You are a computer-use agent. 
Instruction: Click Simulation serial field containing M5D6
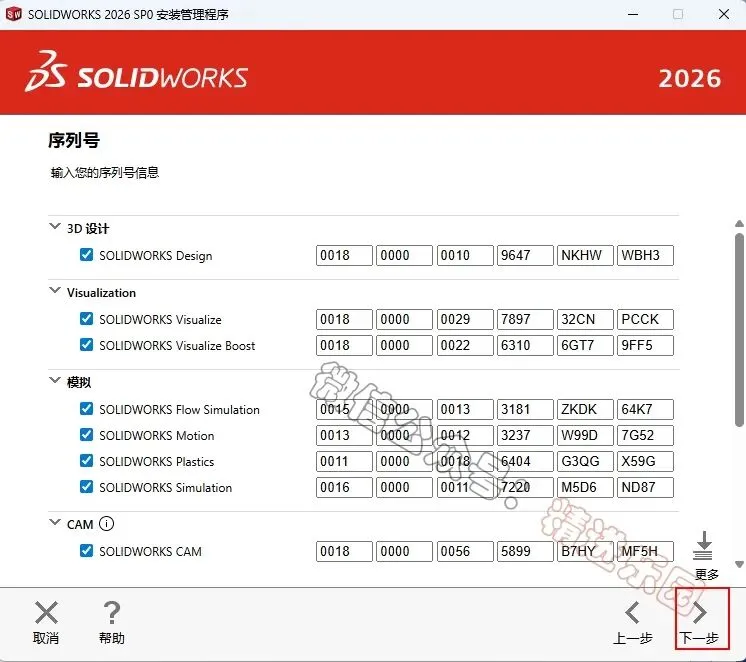point(585,487)
